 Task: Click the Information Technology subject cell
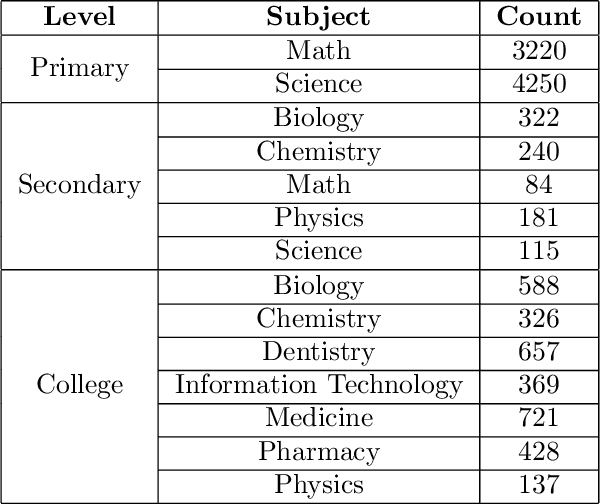pos(318,385)
